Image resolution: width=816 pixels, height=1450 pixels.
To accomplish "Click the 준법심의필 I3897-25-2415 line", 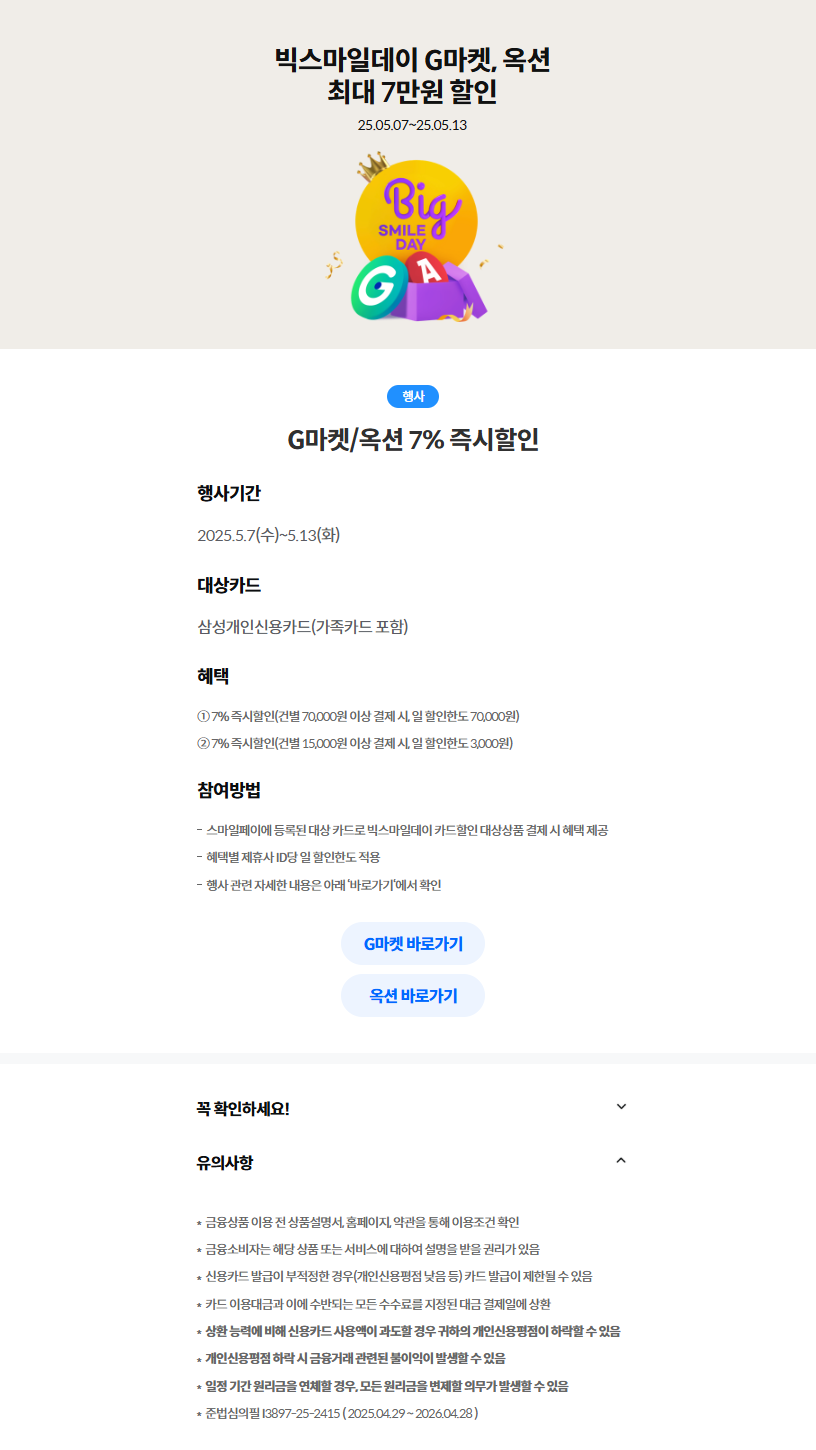I will pyautogui.click(x=338, y=1414).
